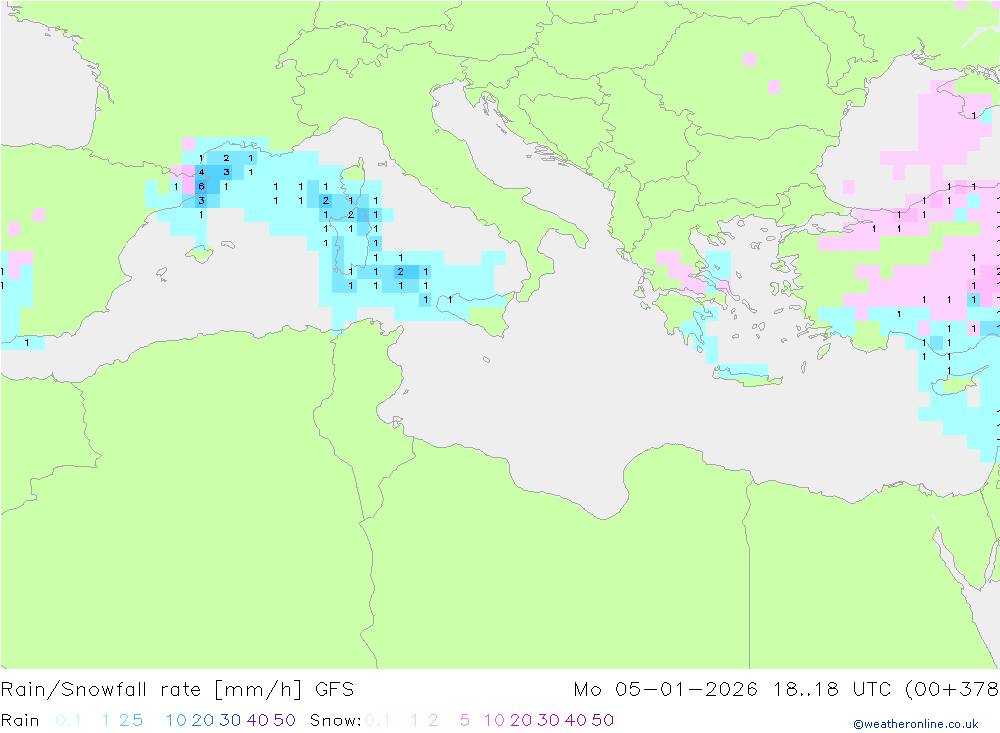Select the snow legend value 5
This screenshot has height=733, width=1000.
point(465,720)
